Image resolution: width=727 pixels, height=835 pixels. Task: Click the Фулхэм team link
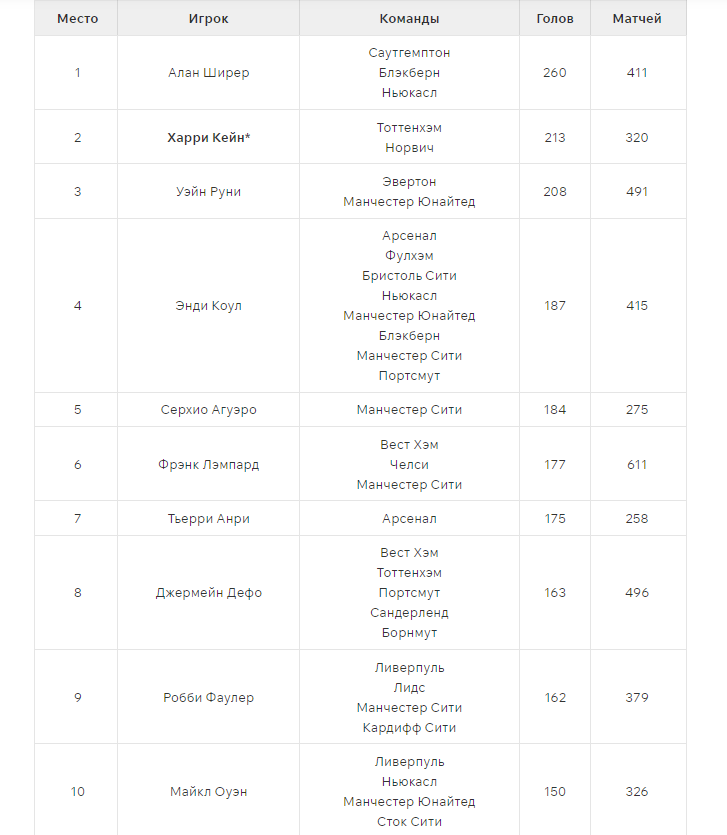tap(409, 256)
